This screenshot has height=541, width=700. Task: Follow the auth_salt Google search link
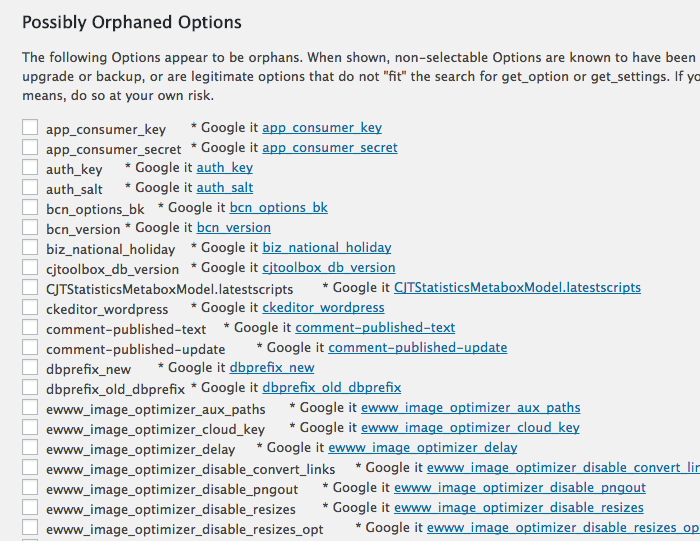(x=225, y=187)
